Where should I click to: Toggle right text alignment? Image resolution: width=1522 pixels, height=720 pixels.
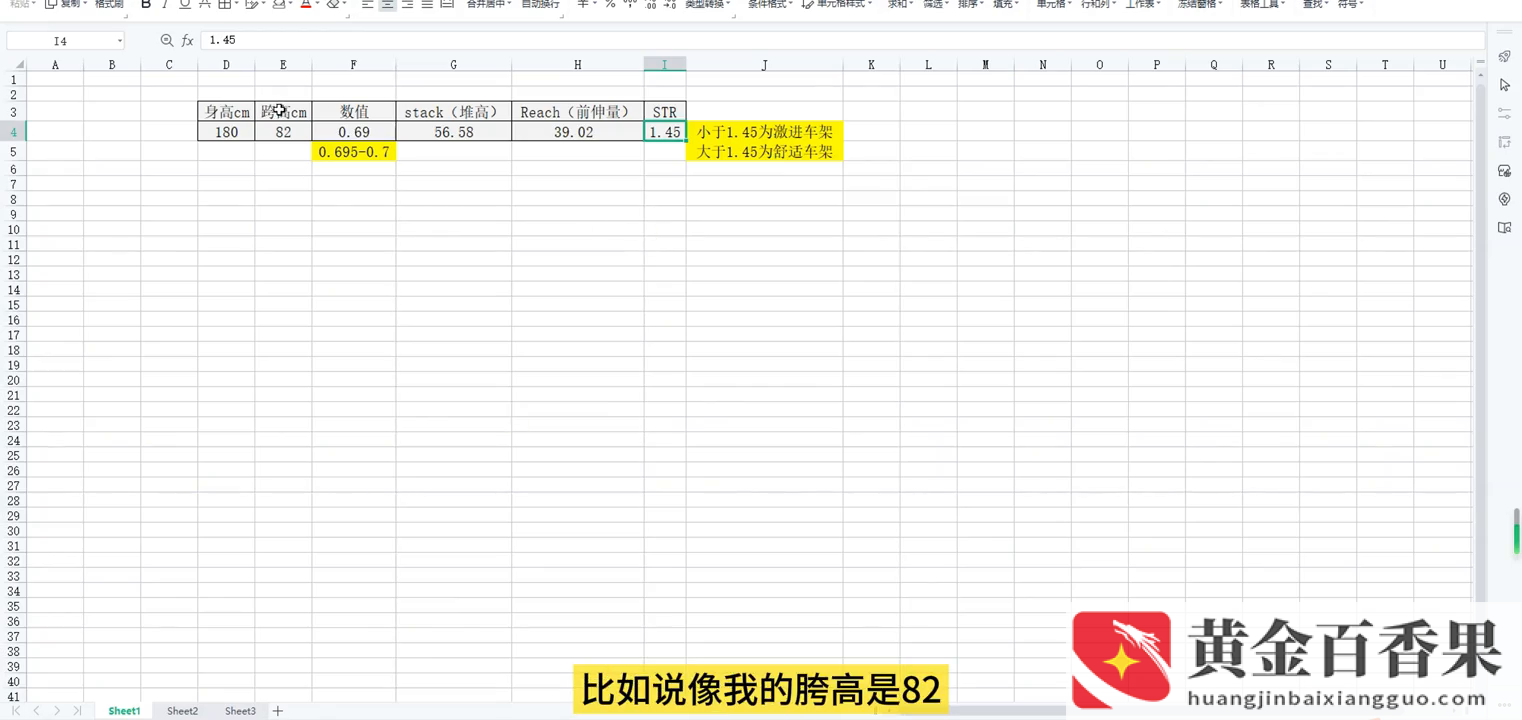408,4
